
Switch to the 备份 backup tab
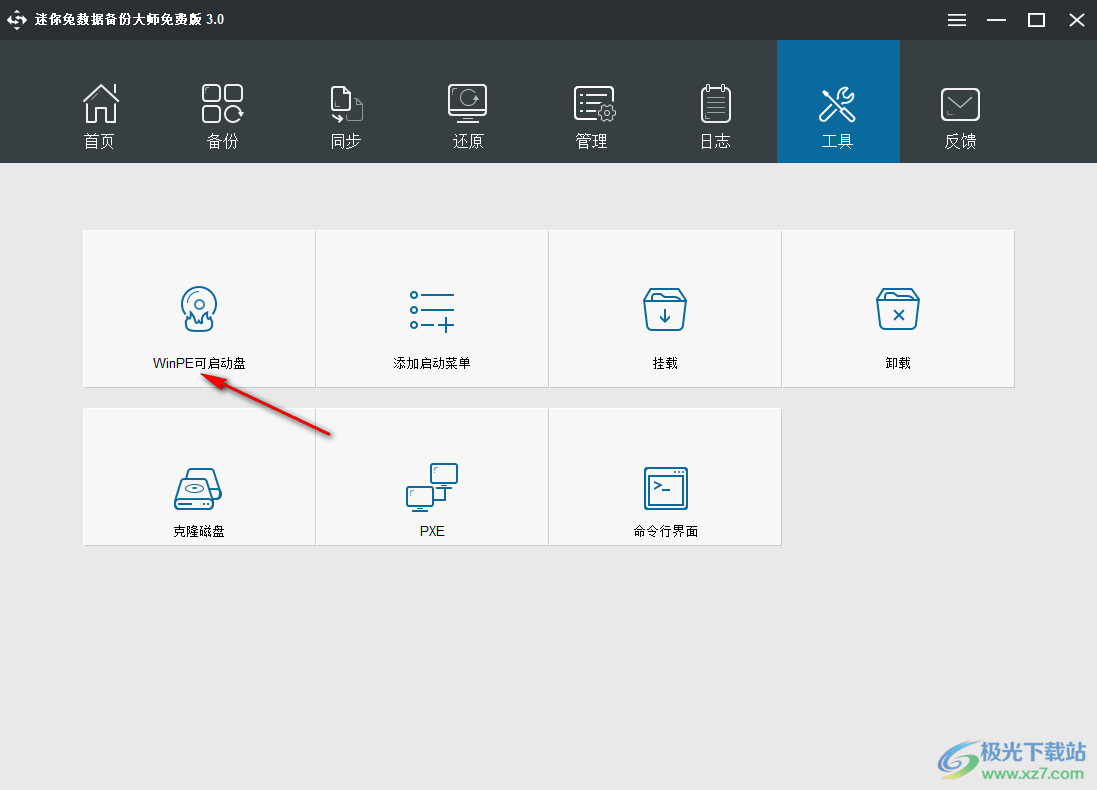[x=222, y=115]
